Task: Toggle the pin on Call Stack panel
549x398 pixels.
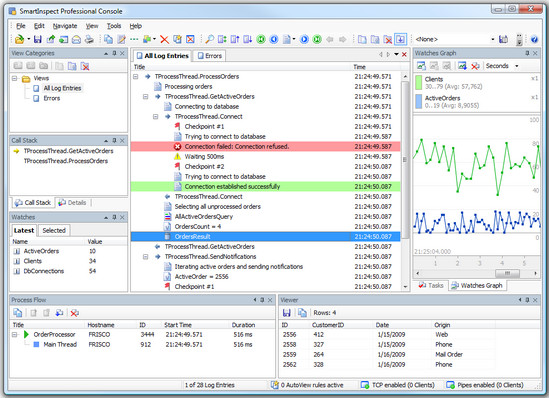Action: click(x=114, y=140)
